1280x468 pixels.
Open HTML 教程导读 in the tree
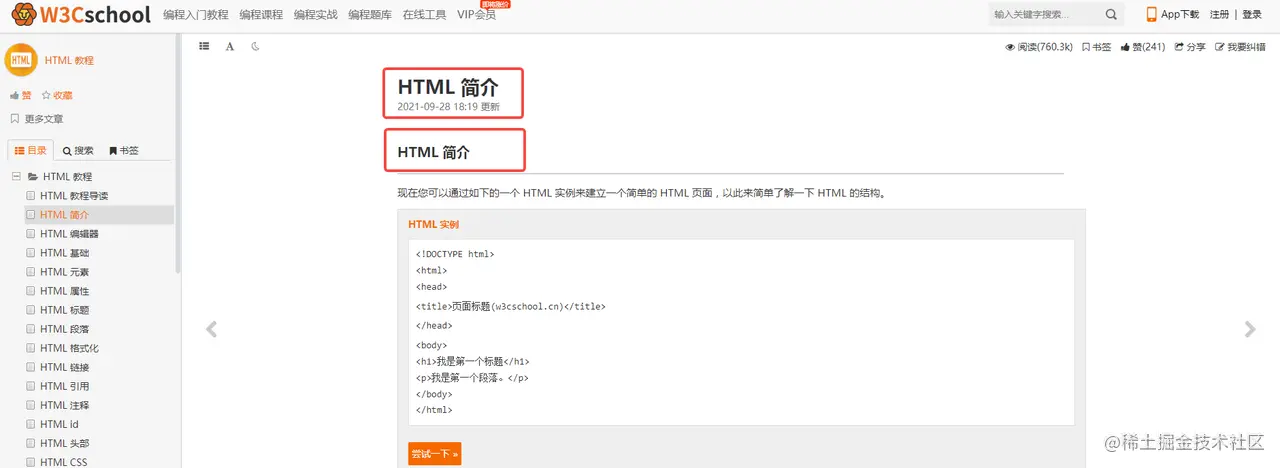click(x=74, y=196)
